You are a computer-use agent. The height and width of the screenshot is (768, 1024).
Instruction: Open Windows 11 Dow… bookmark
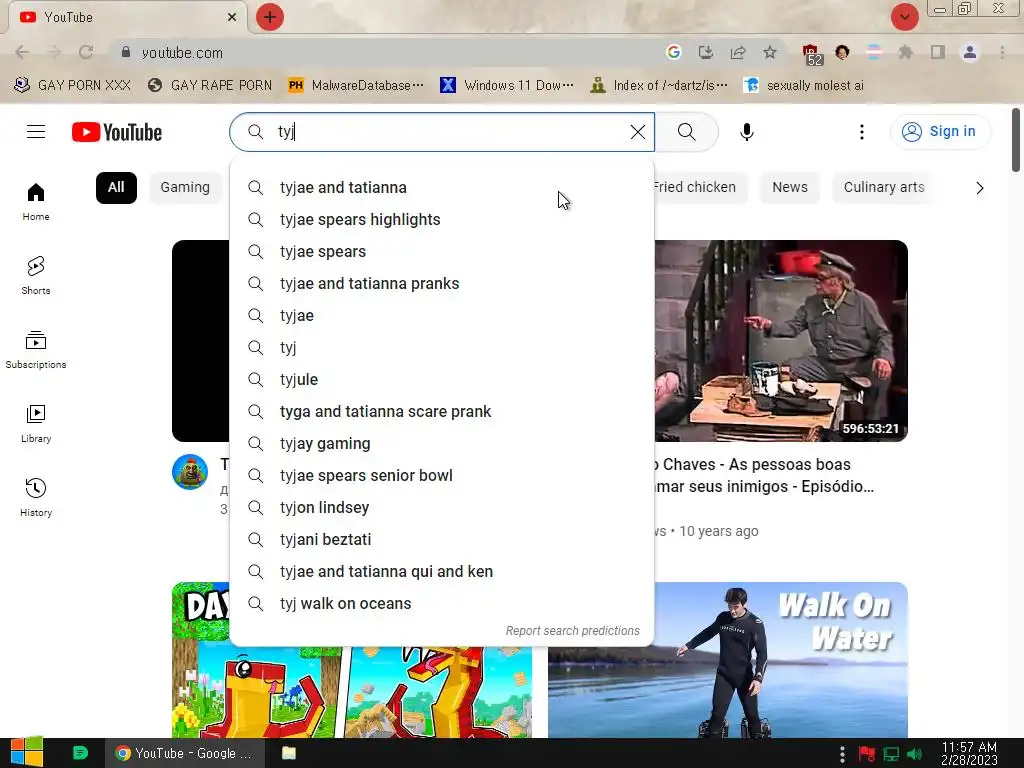tap(507, 85)
